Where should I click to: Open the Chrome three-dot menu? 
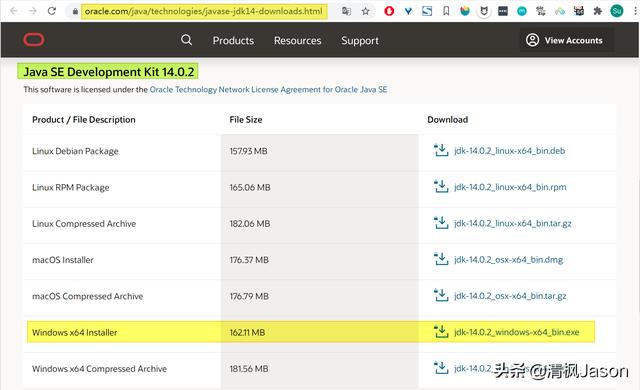636,11
